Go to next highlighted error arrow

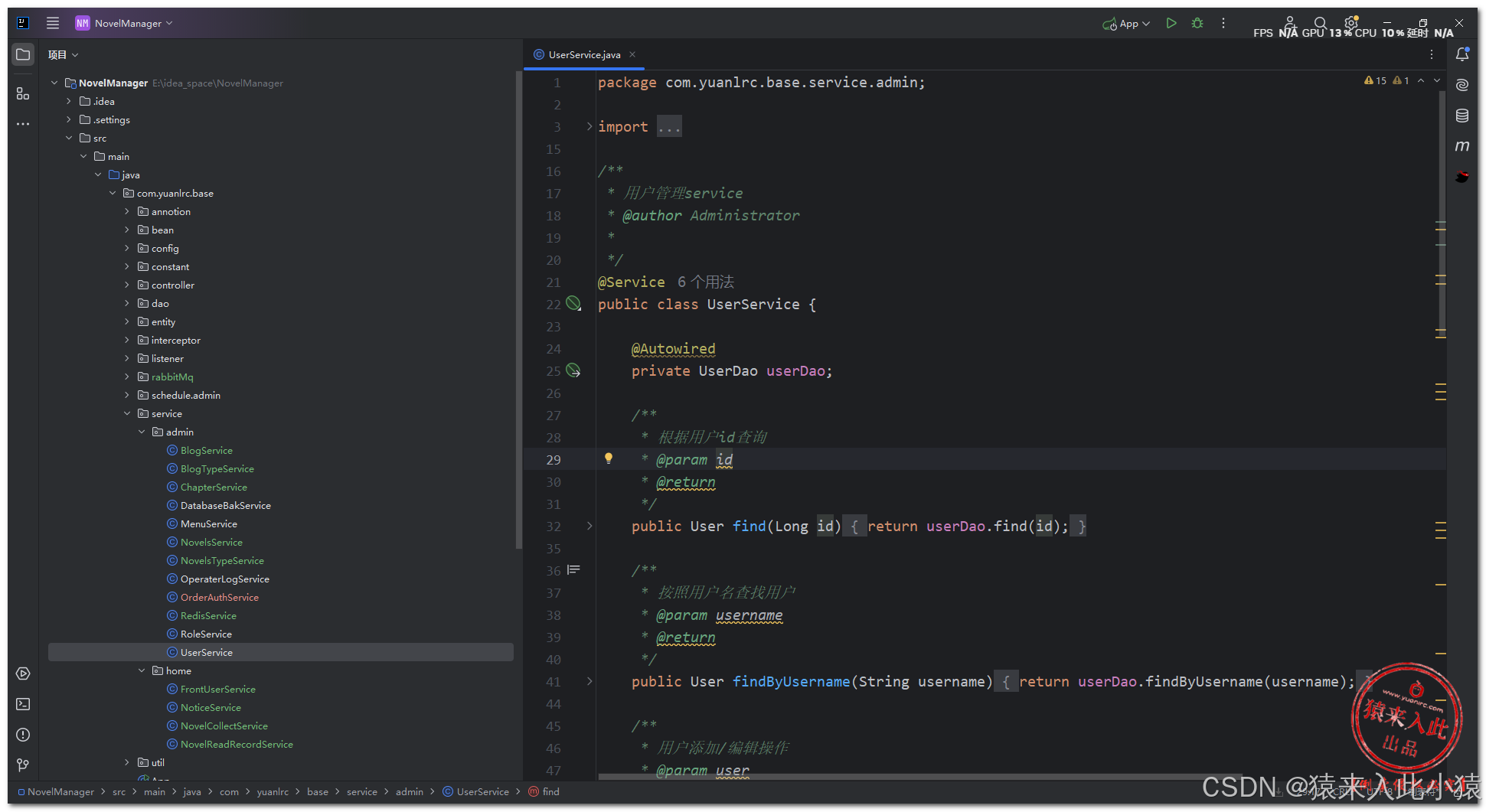pyautogui.click(x=1437, y=80)
